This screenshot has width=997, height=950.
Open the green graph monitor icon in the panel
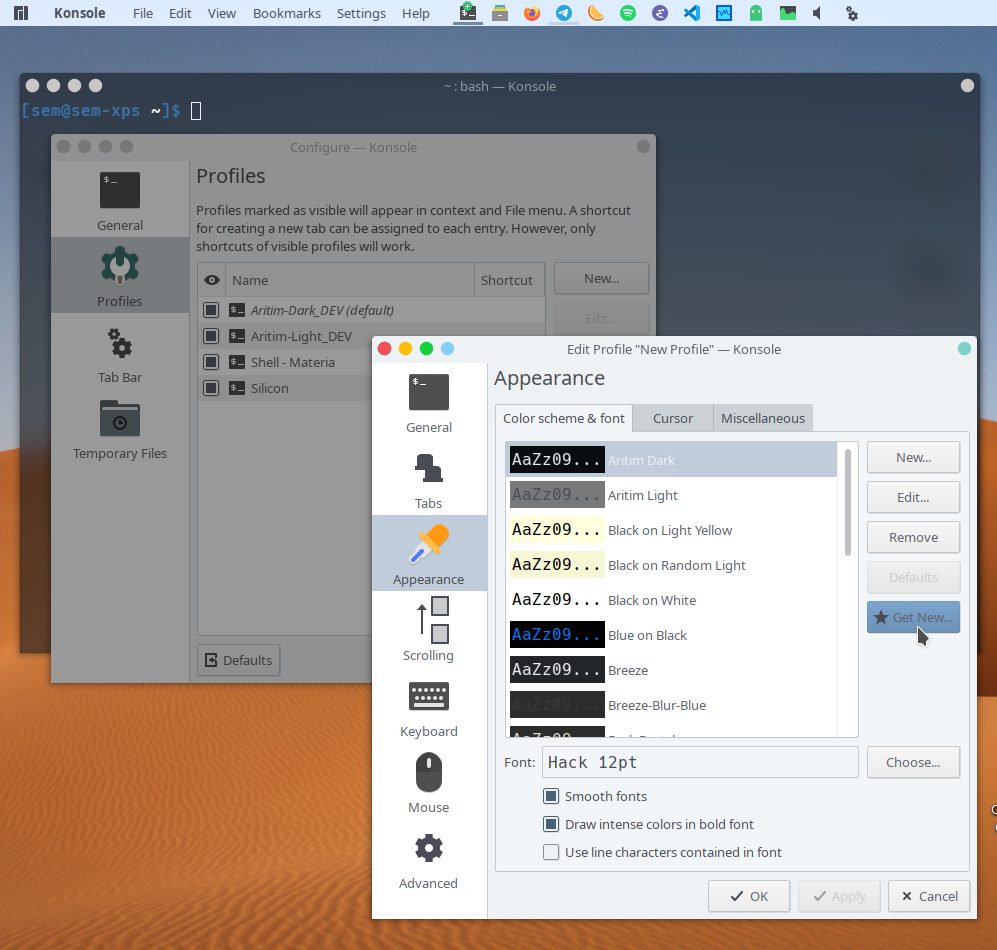(788, 13)
